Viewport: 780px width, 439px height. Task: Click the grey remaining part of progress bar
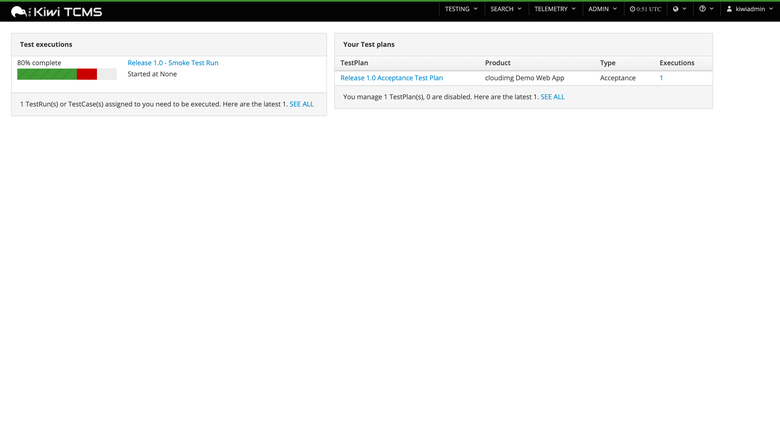pos(107,74)
